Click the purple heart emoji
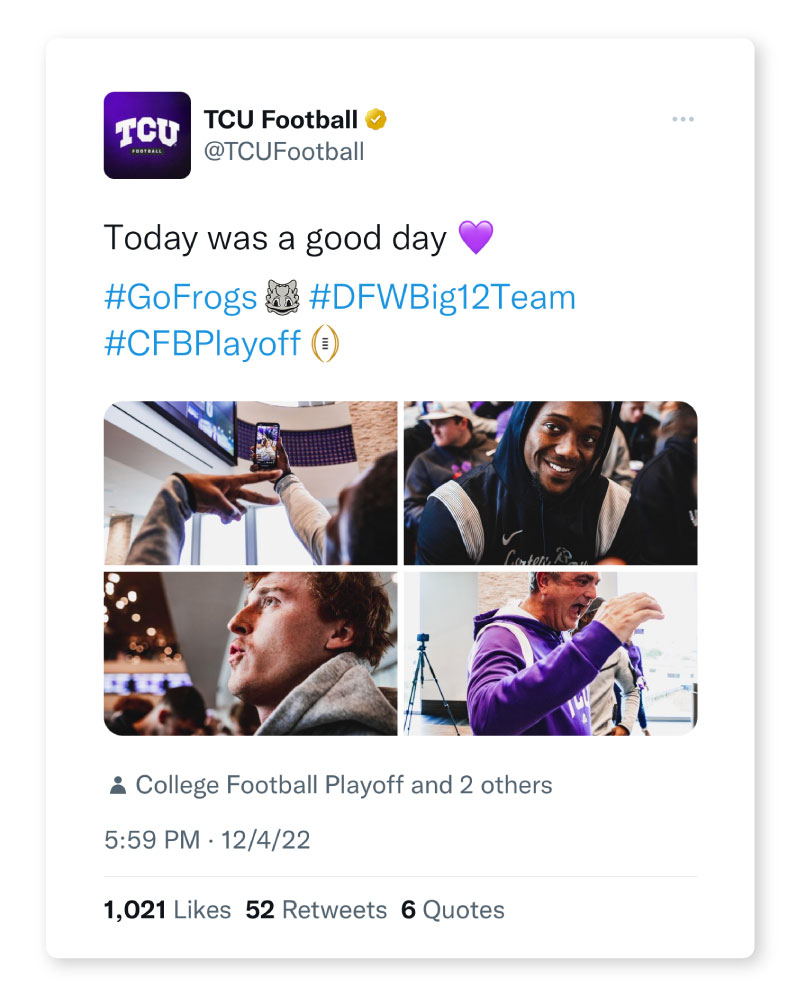 [x=476, y=238]
